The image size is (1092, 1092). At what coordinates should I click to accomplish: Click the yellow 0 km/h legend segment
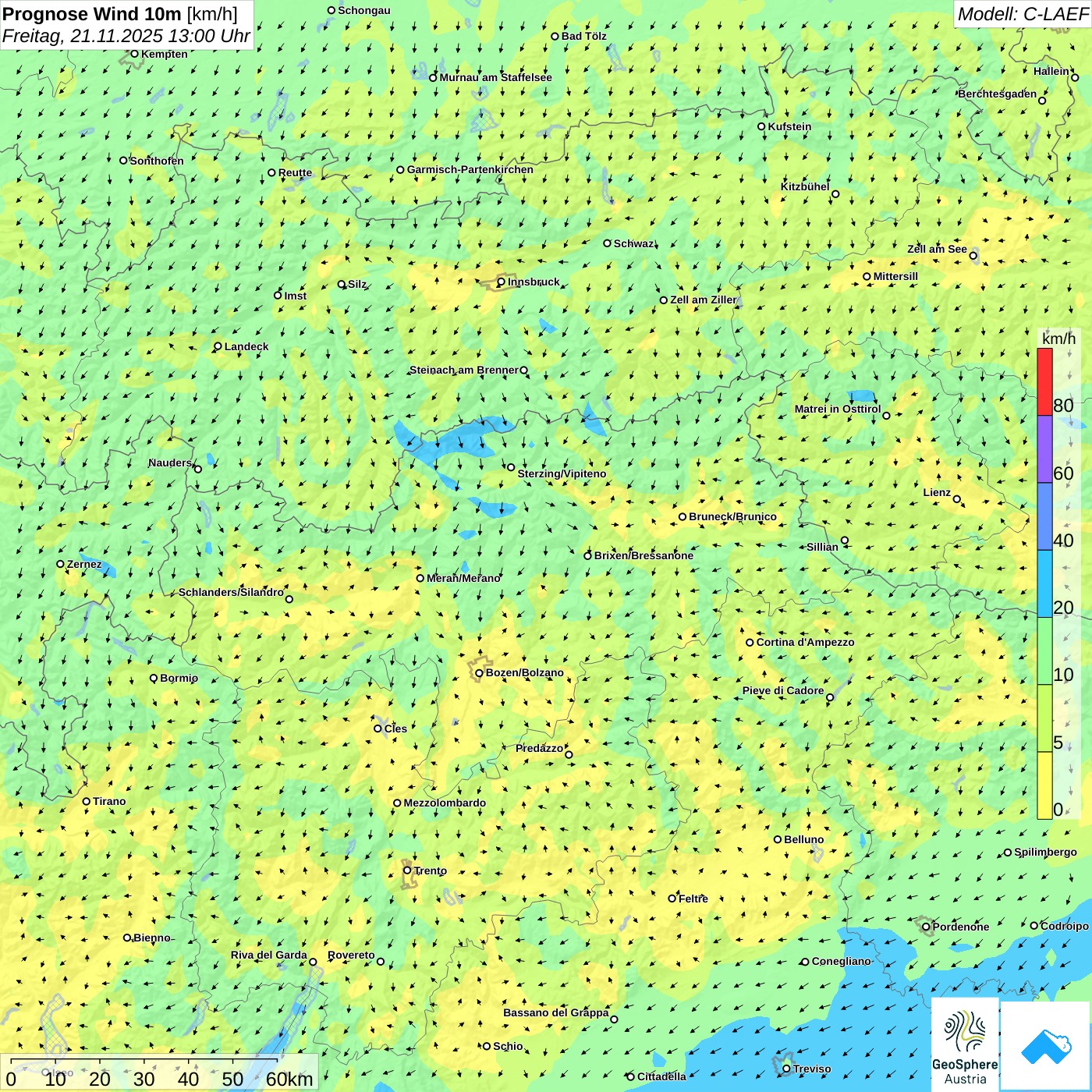[1044, 785]
